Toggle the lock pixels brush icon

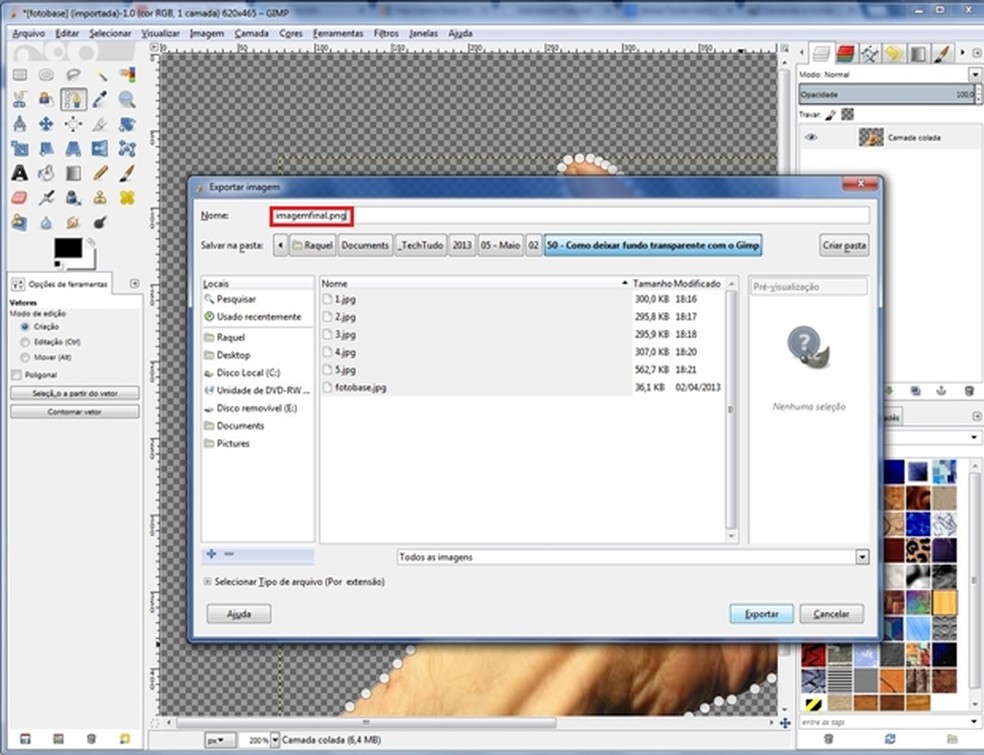click(x=831, y=114)
